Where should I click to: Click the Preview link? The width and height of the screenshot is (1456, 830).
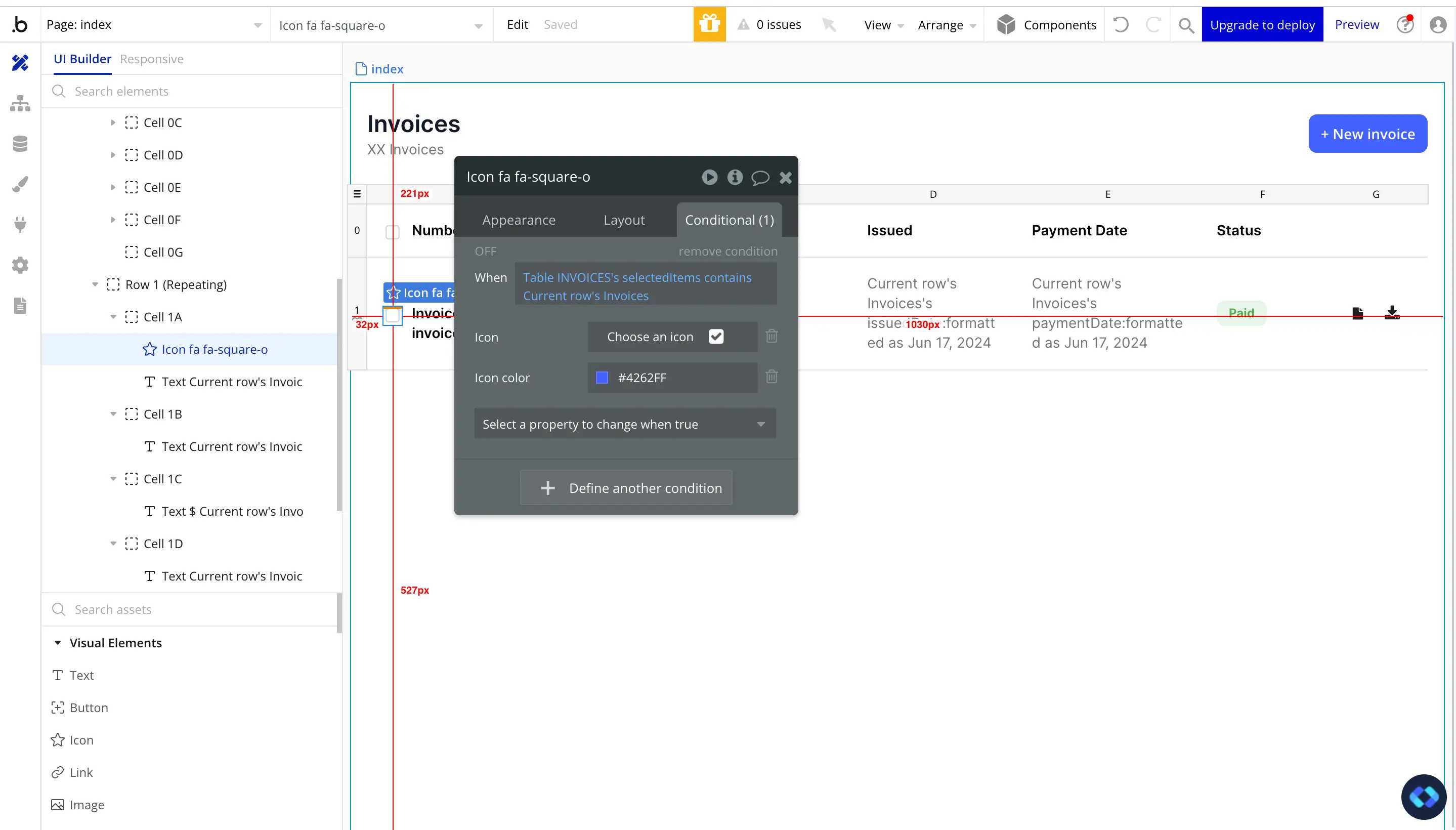[x=1357, y=24]
